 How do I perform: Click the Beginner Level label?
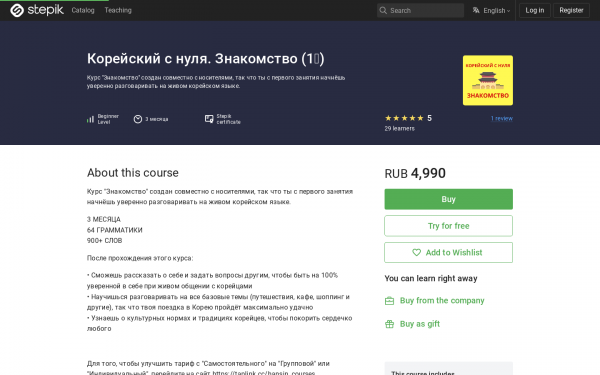click(x=108, y=119)
